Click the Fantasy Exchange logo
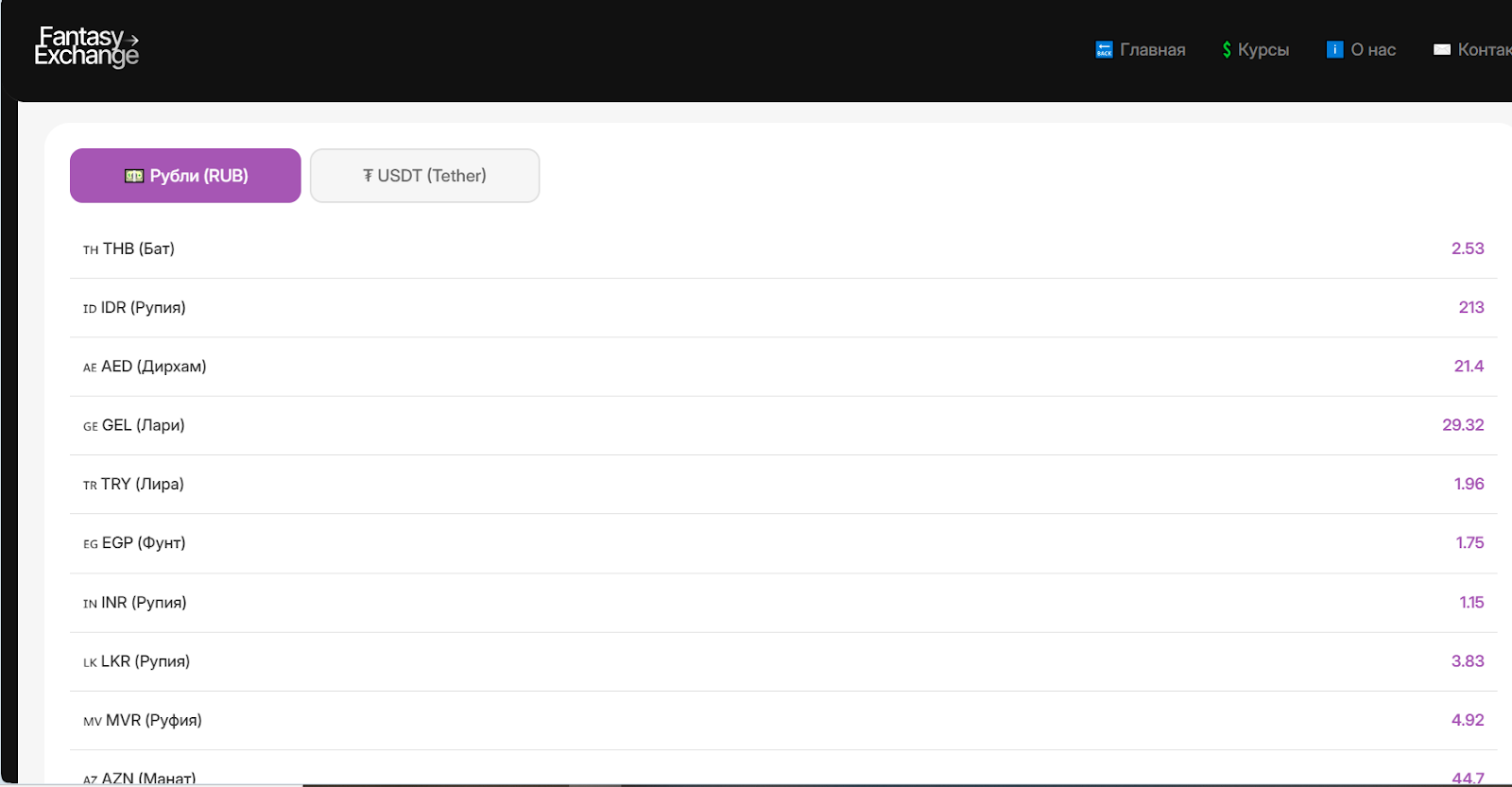 click(x=85, y=47)
